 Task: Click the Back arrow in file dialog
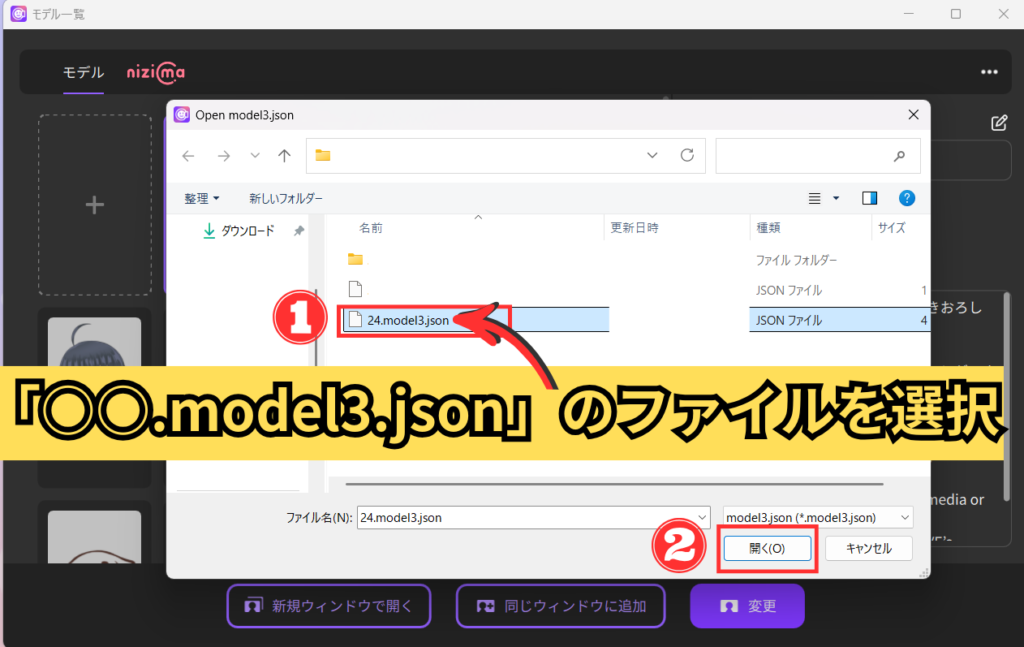(x=189, y=156)
